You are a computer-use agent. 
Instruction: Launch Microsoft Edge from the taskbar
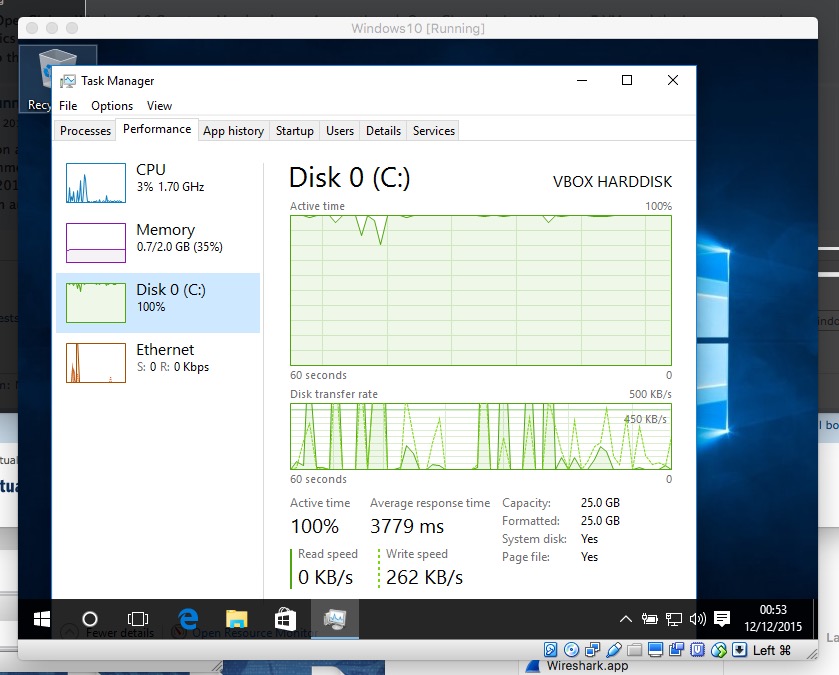(x=188, y=619)
